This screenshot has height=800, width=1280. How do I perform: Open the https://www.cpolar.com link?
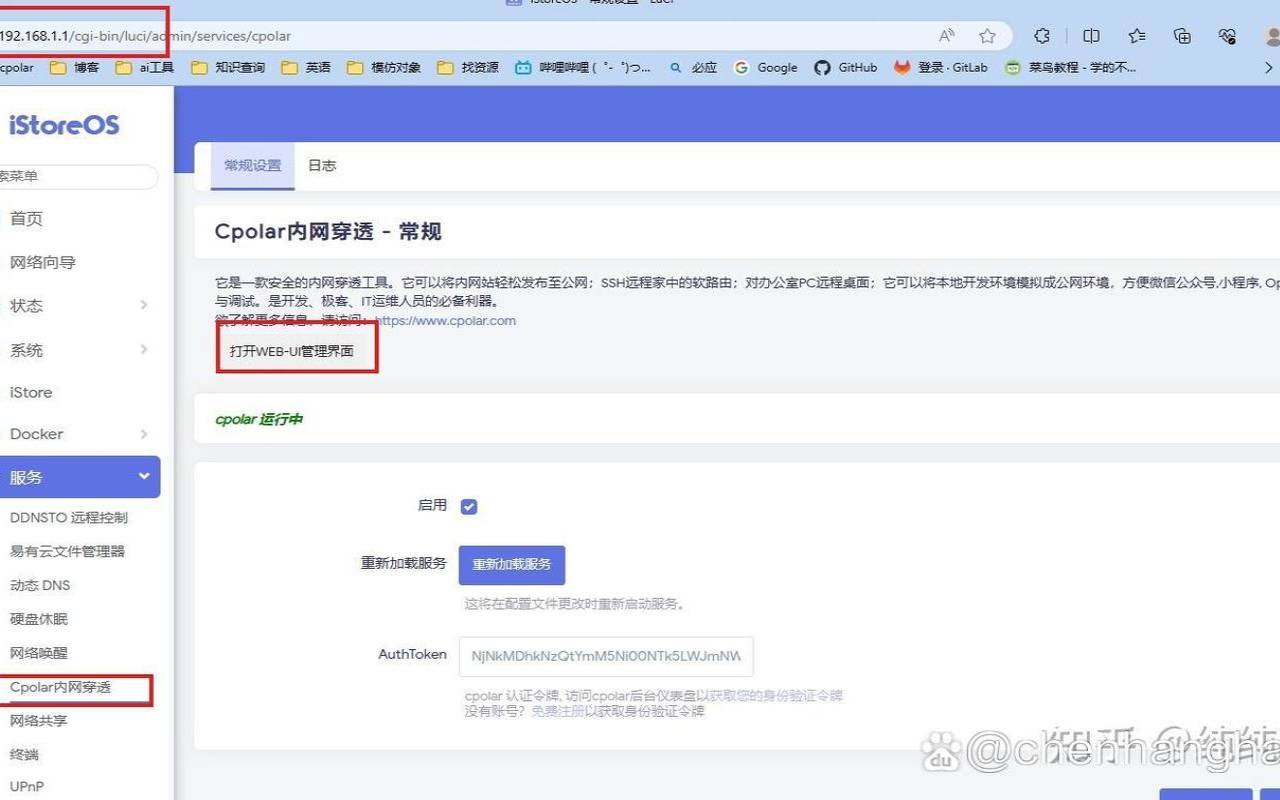pos(447,320)
